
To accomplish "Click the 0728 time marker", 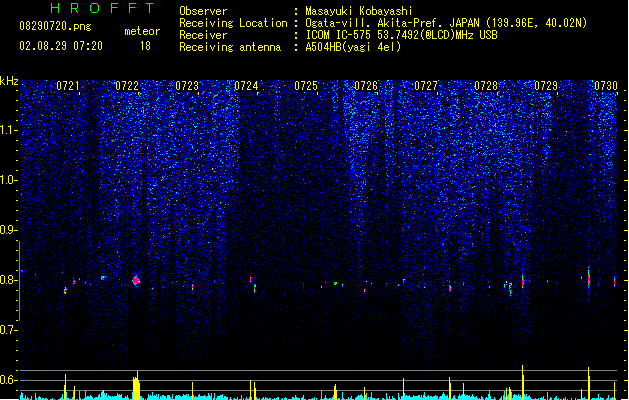I will 486,86.
